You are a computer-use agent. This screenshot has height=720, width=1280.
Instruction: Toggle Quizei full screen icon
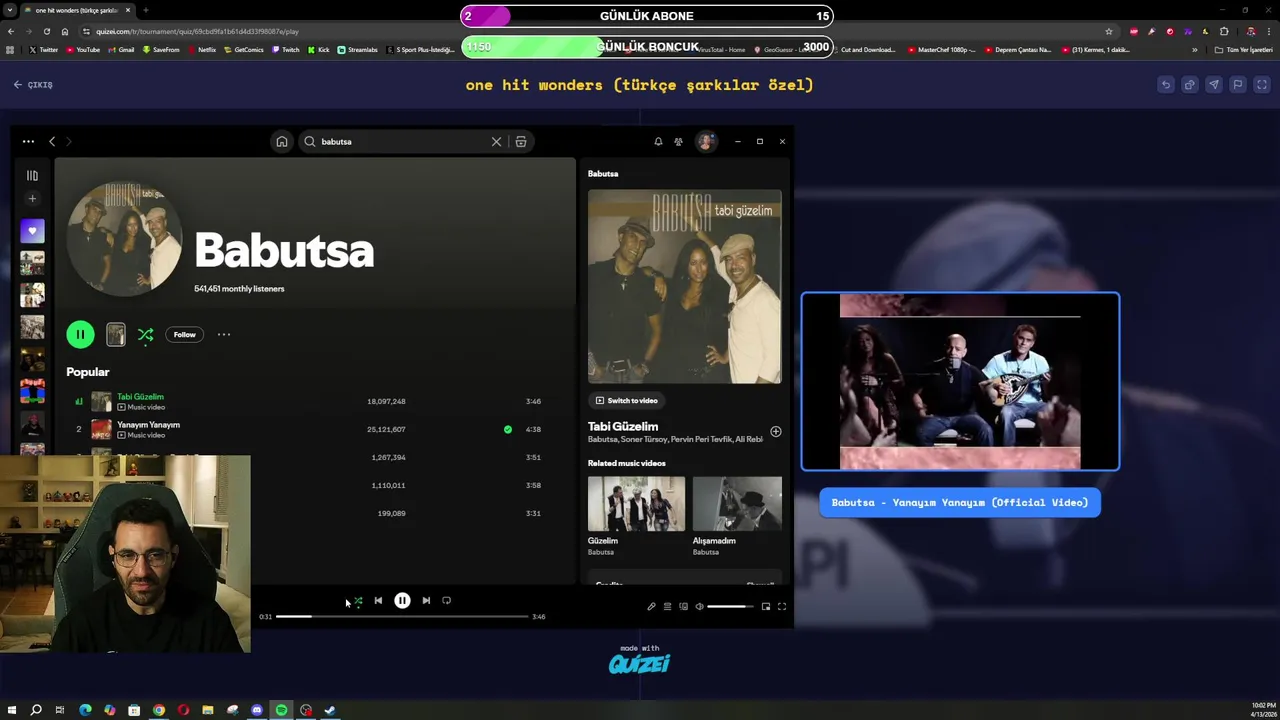coord(1262,85)
